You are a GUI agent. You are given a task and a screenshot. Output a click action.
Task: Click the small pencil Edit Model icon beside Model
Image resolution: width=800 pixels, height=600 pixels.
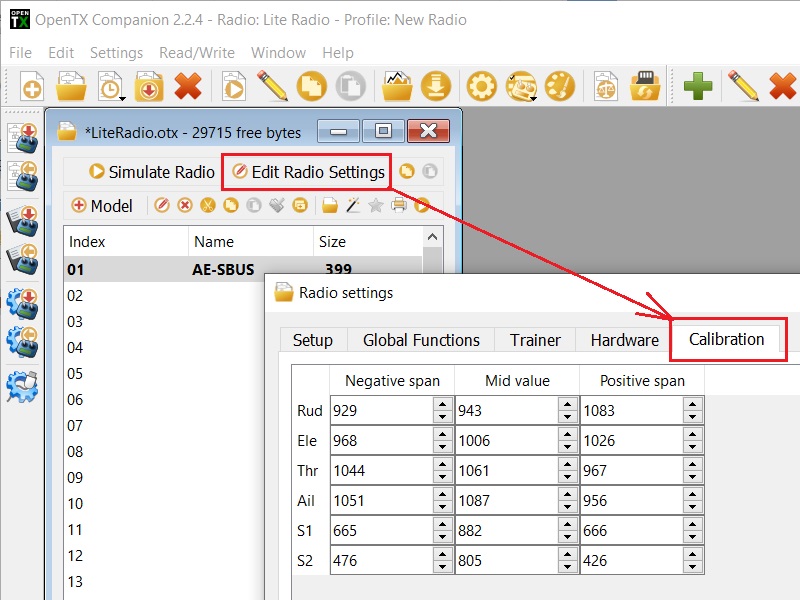[x=162, y=205]
